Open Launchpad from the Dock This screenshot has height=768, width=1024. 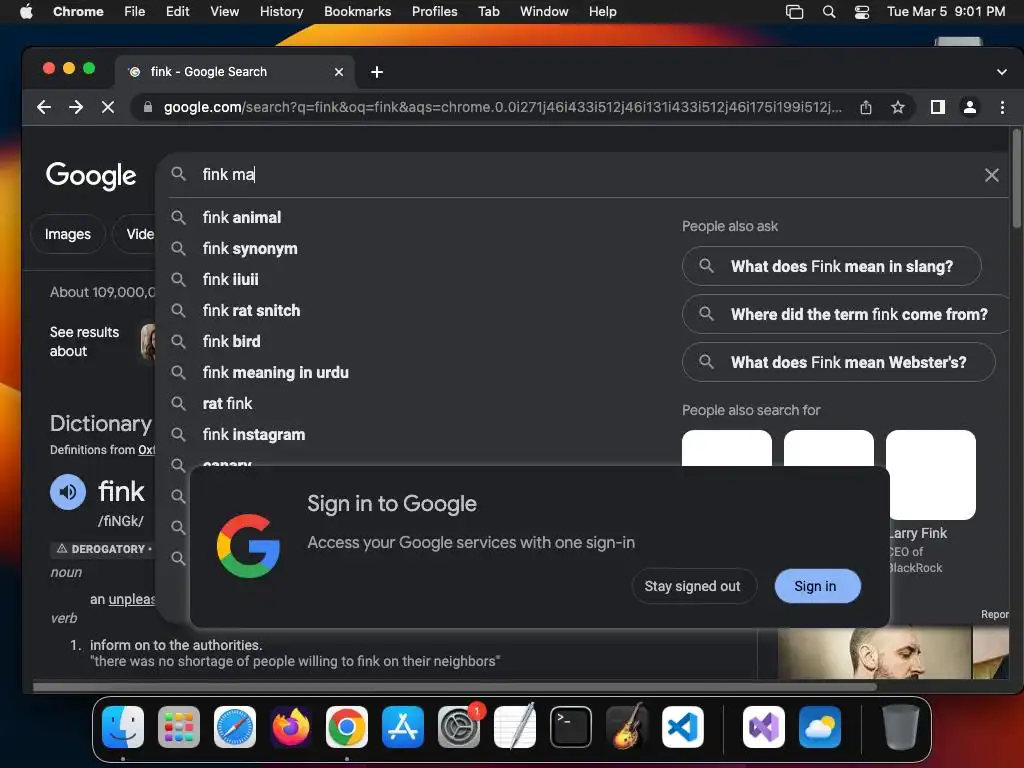tap(179, 727)
